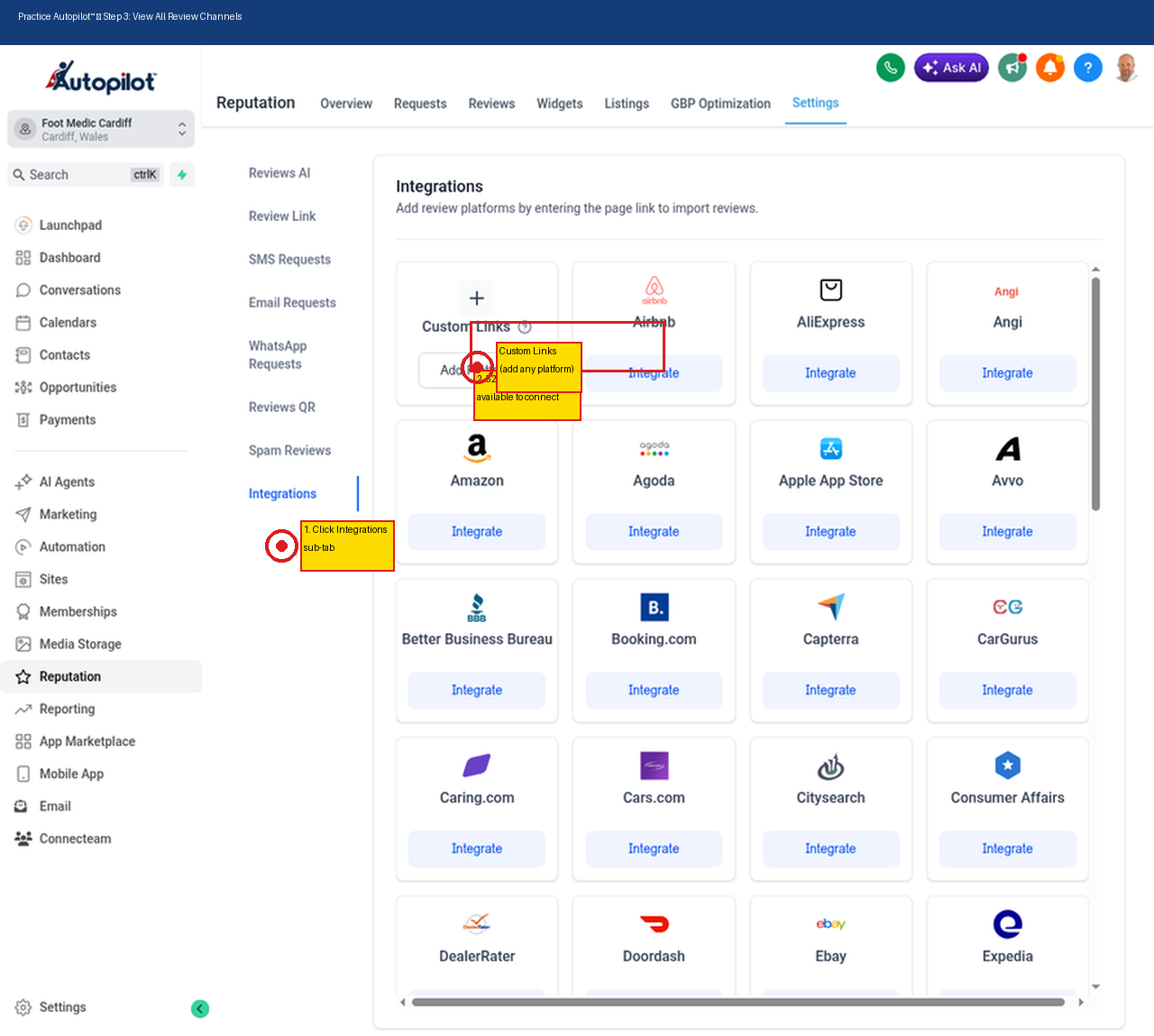
Task: Click Integrate under Apple App Store
Action: pyautogui.click(x=830, y=532)
